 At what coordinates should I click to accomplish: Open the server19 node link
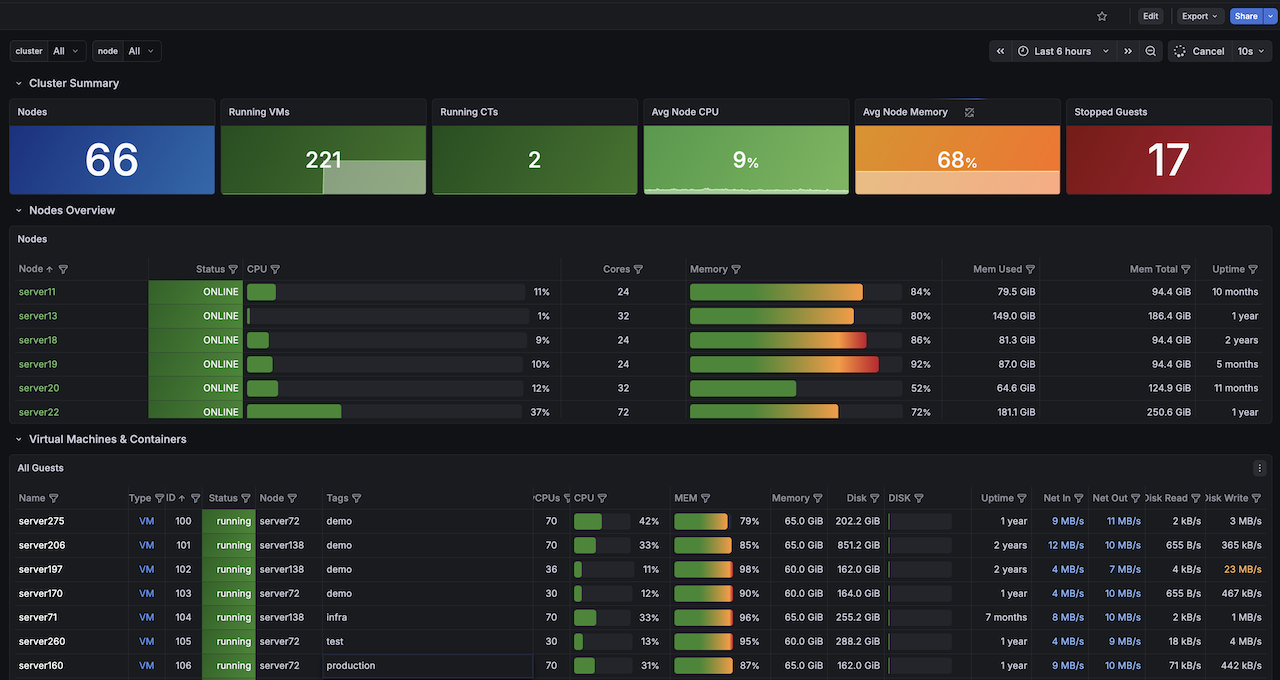[x=38, y=364]
